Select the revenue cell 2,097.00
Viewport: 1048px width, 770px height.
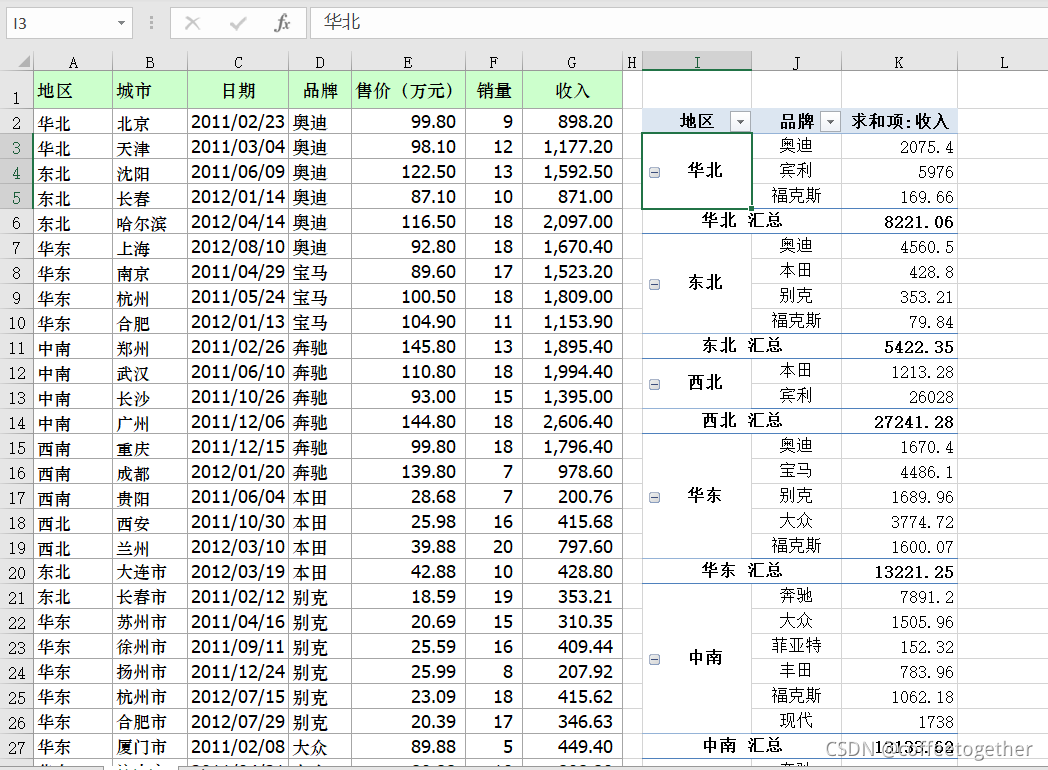click(572, 223)
